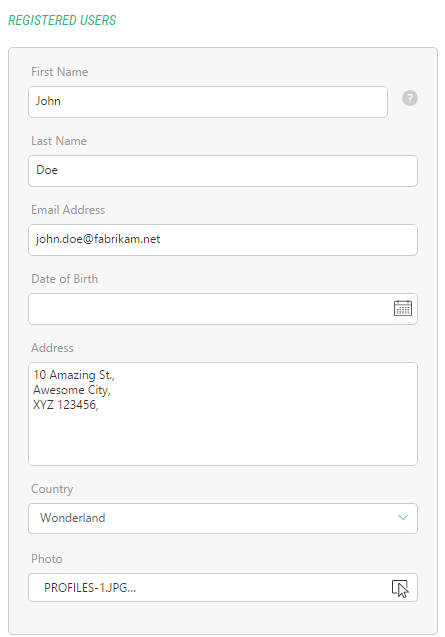Click the Last Name label
Viewport: 445px width, 637px height.
tap(59, 141)
